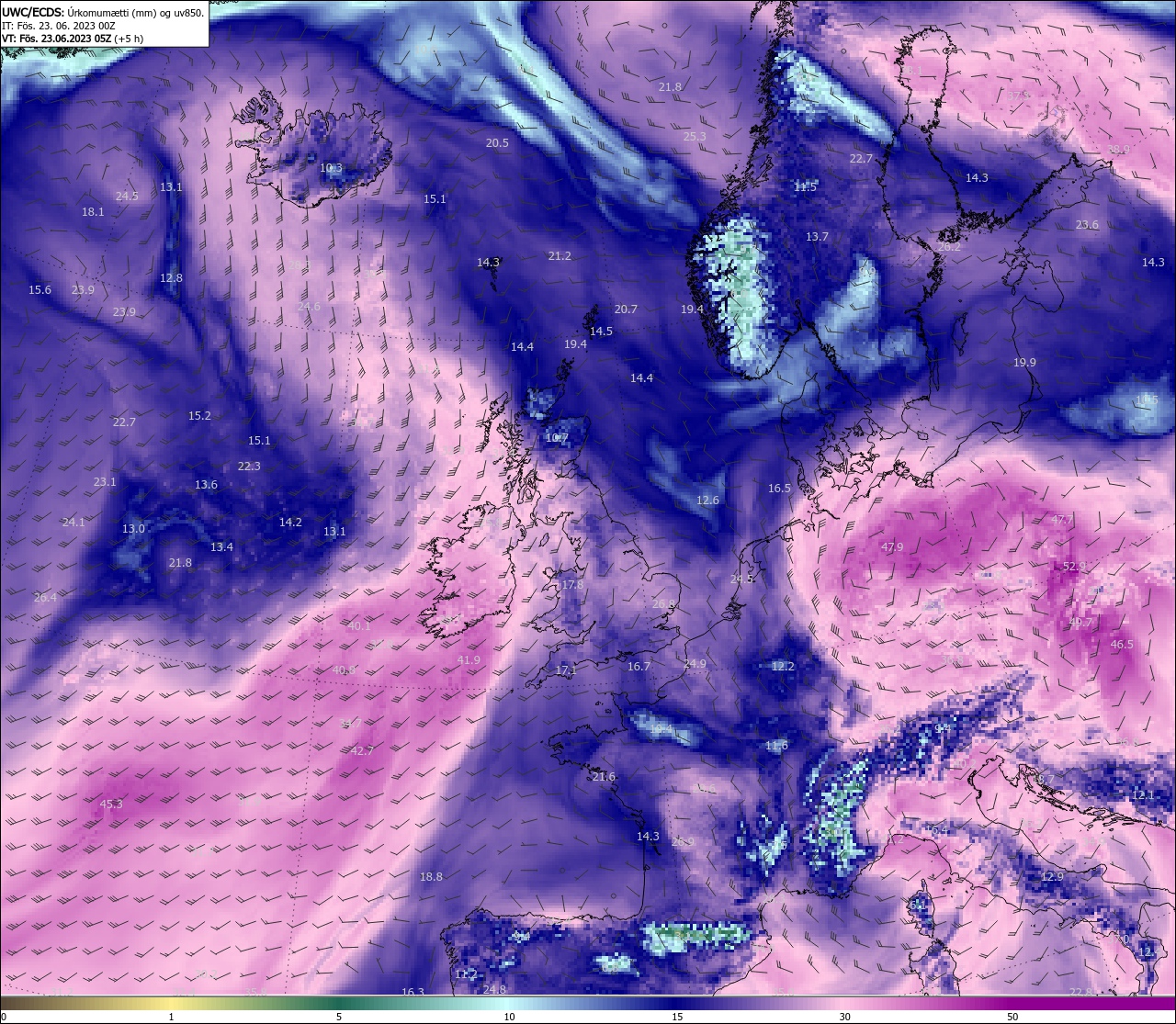Viewport: 1176px width, 1024px height.
Task: Click the value 20.7 on the map
Action: coord(626,309)
